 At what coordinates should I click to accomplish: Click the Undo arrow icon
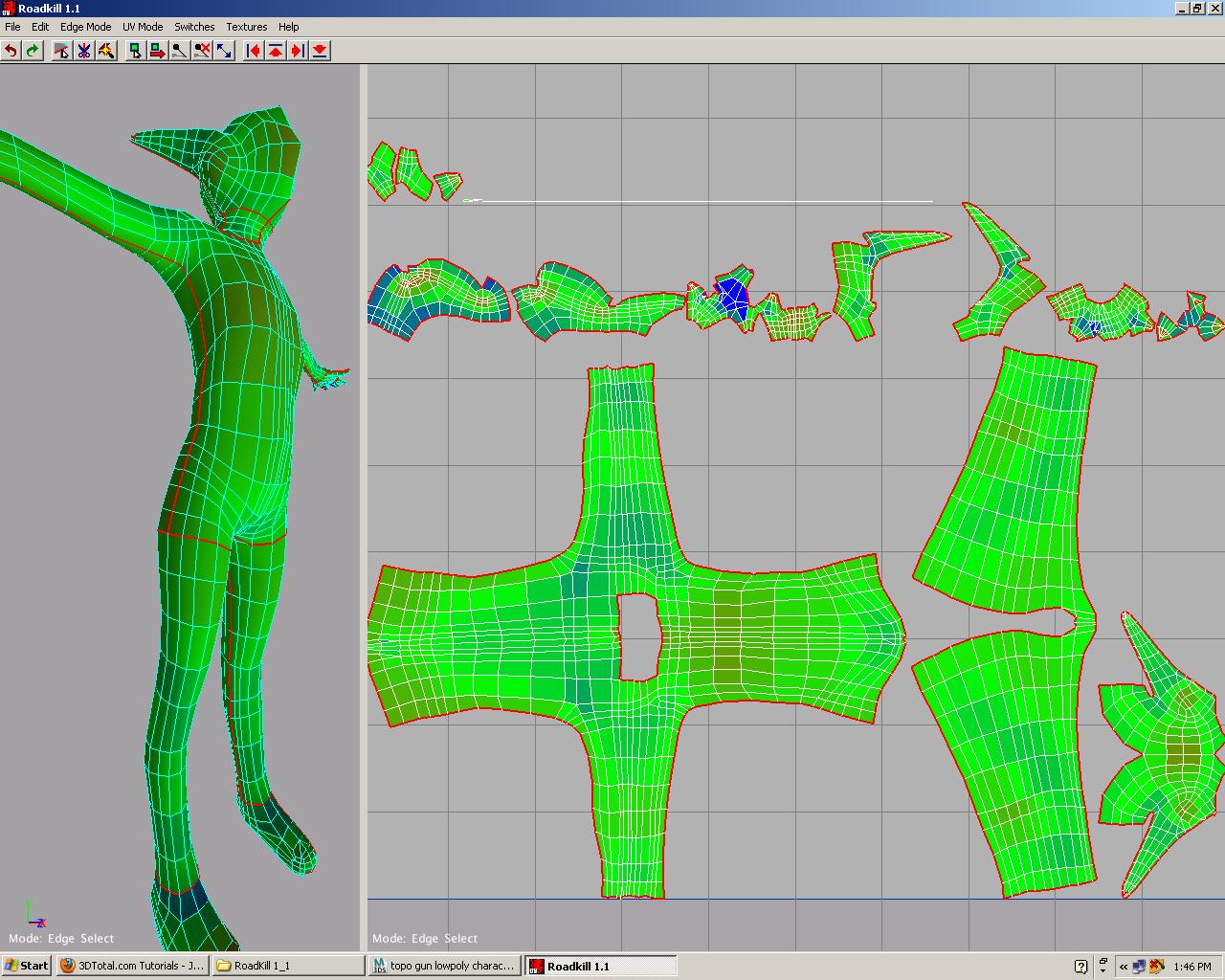(x=11, y=52)
